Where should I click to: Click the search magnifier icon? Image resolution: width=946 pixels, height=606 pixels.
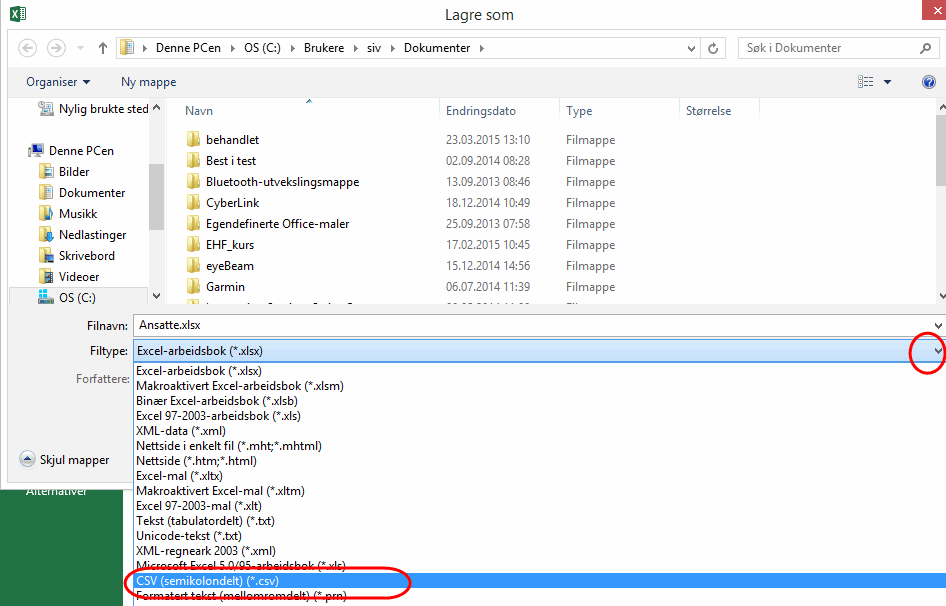(x=925, y=48)
